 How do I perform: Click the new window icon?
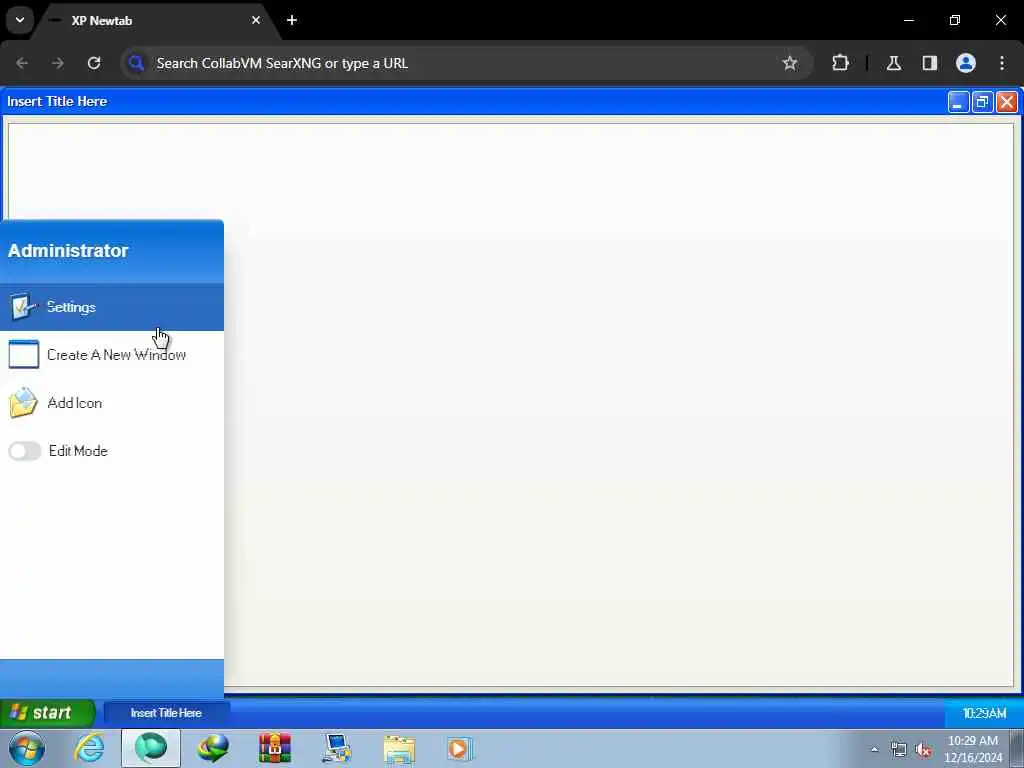tap(24, 355)
